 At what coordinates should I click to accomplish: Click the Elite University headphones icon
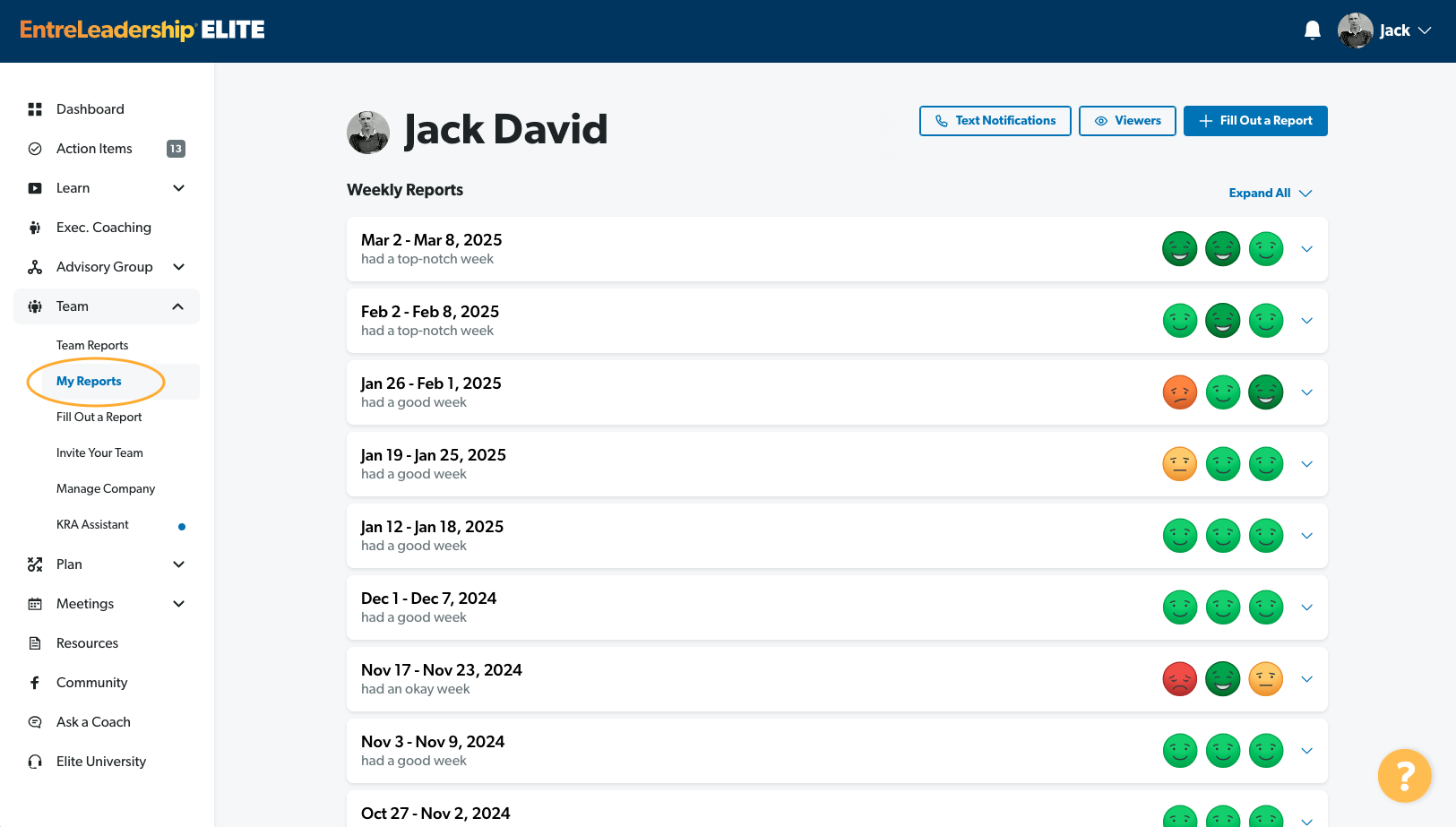click(x=35, y=762)
